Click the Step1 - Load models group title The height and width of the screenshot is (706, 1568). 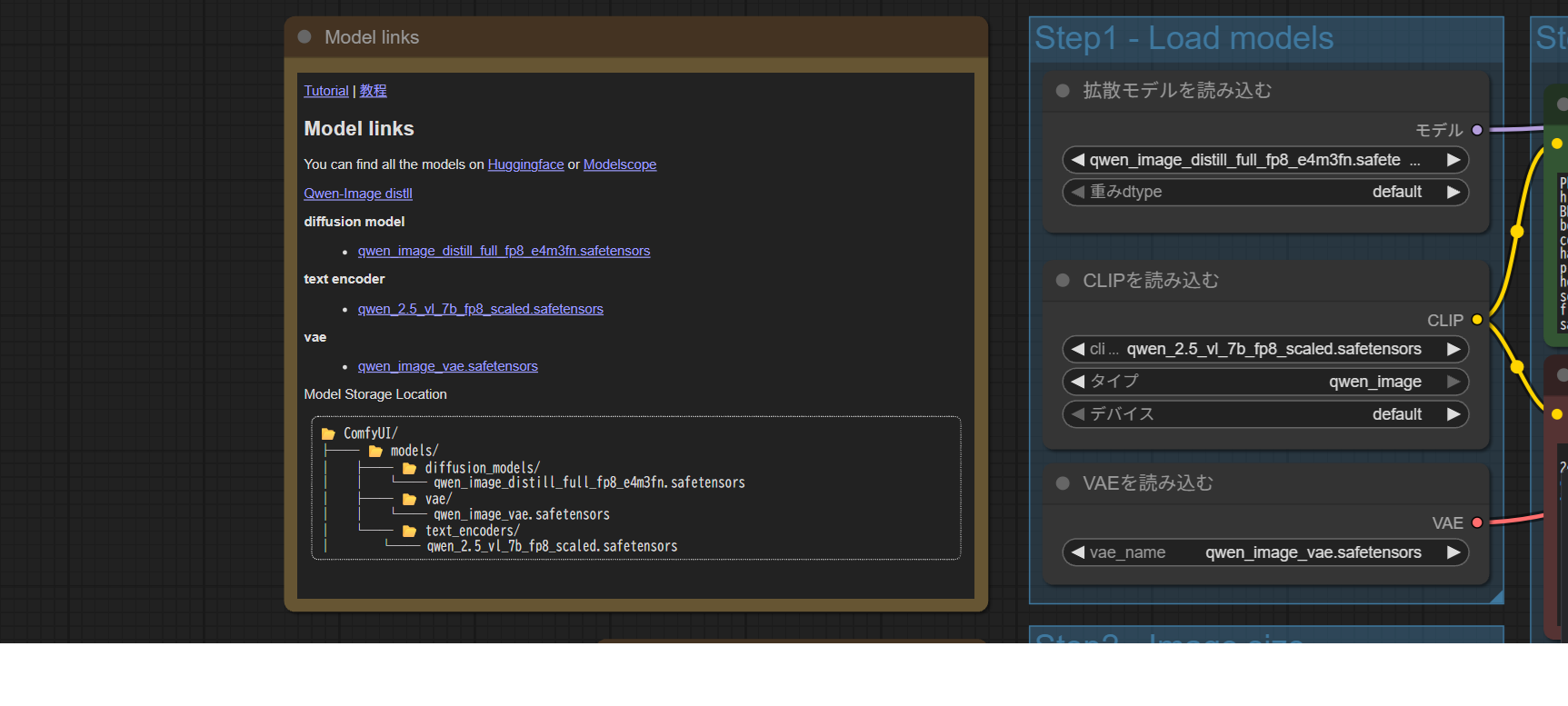tap(1183, 38)
